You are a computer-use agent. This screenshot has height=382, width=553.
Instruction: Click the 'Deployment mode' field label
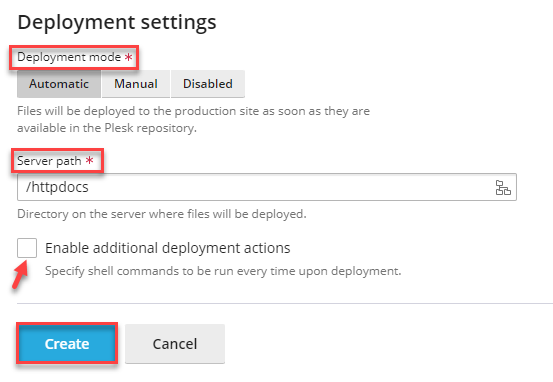[x=69, y=57]
